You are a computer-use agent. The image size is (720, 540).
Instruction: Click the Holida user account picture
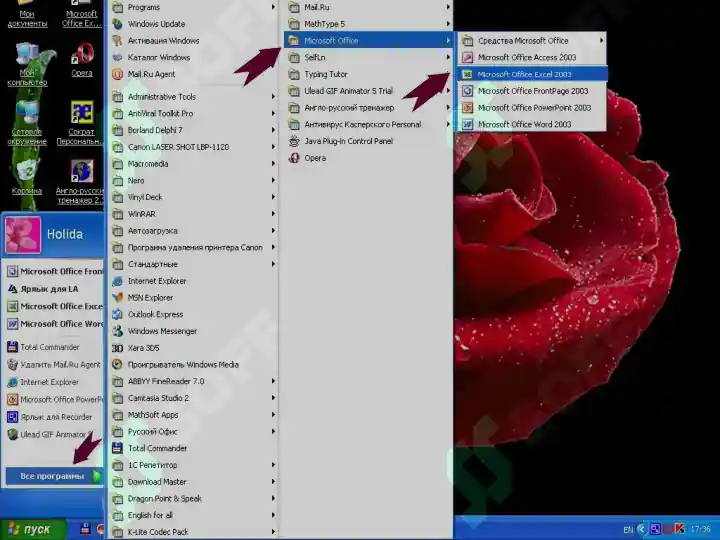pos(23,236)
